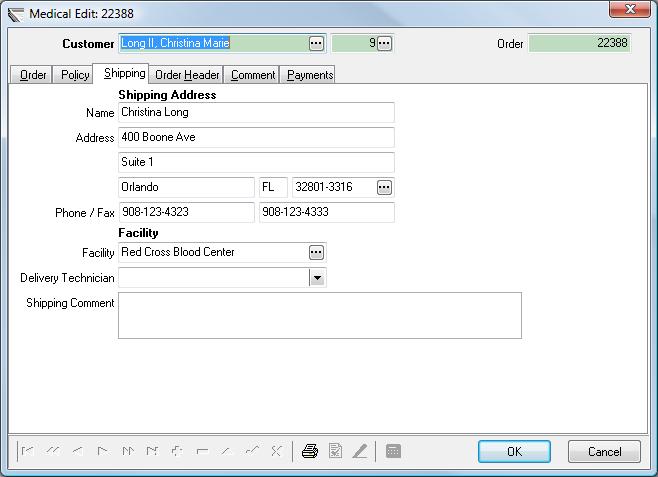
Task: Click the previous page double-arrow icon
Action: click(53, 451)
